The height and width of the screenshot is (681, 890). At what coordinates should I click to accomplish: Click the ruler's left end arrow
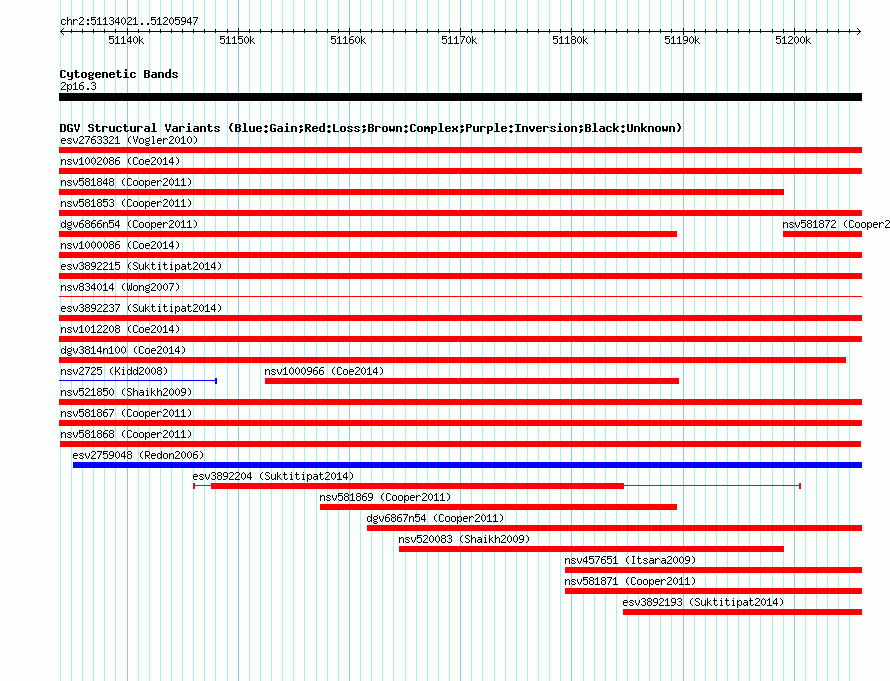coord(62,32)
